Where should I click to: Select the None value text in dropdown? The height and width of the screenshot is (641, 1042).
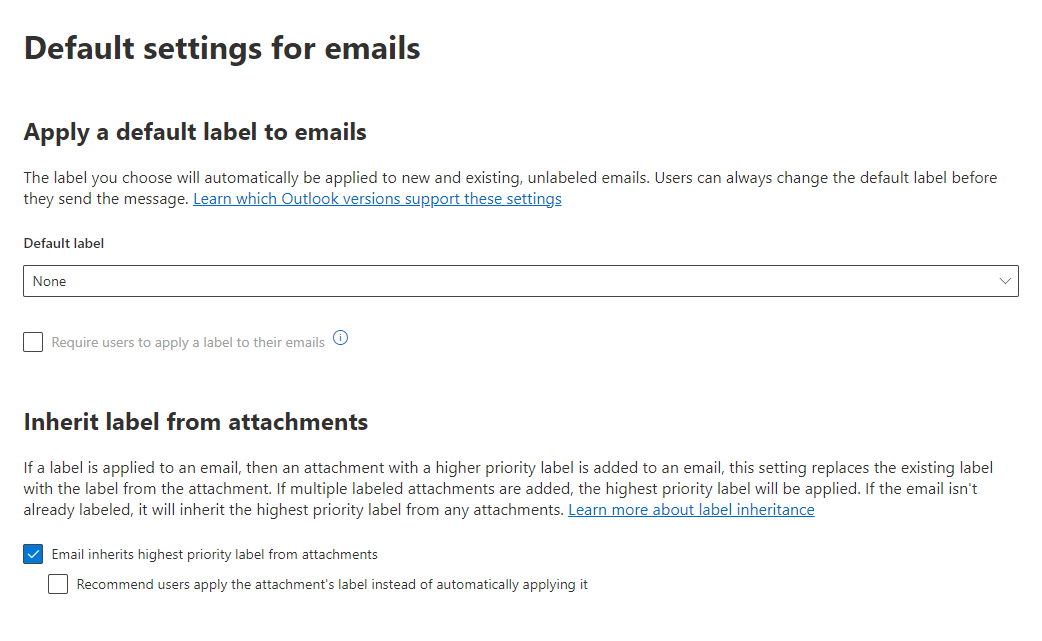49,282
